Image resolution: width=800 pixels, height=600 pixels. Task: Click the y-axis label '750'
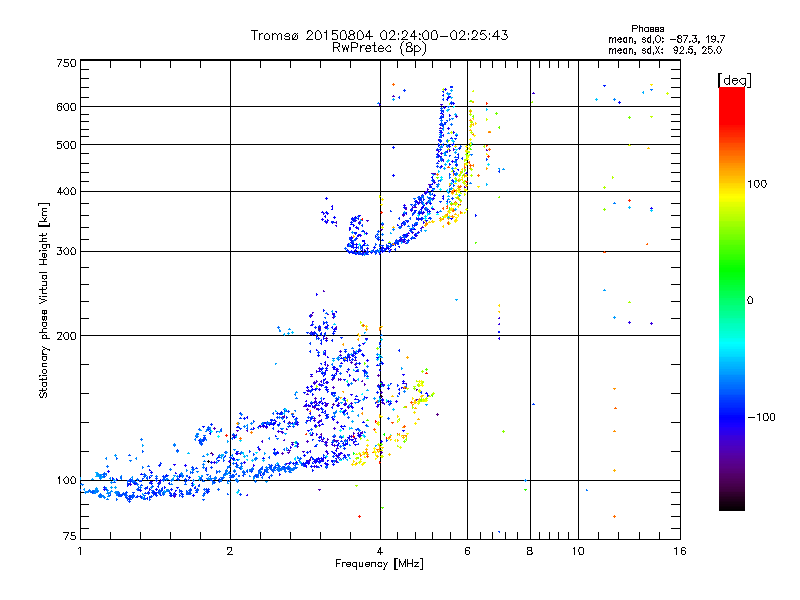67,63
